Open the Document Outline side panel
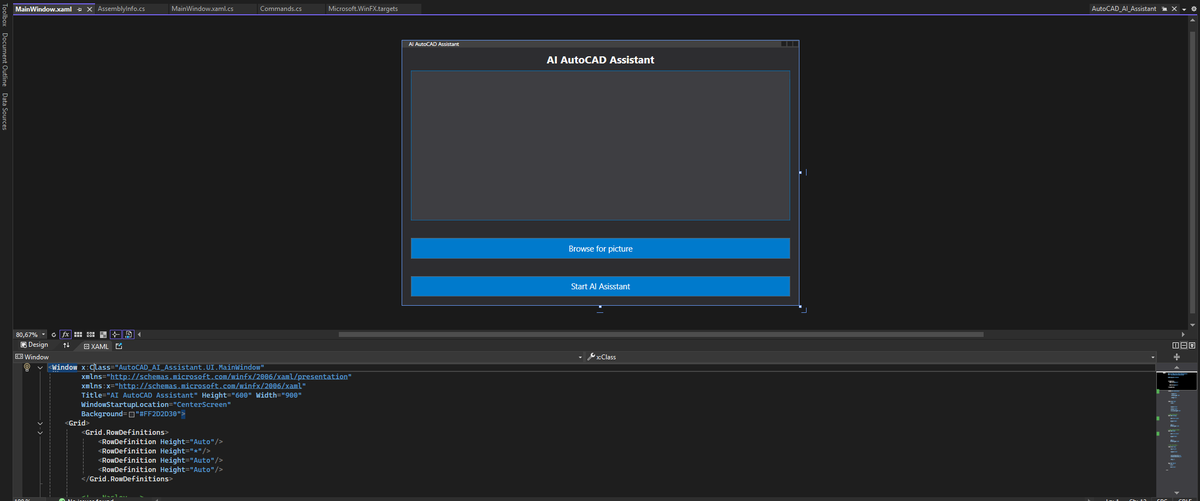 (x=4, y=60)
